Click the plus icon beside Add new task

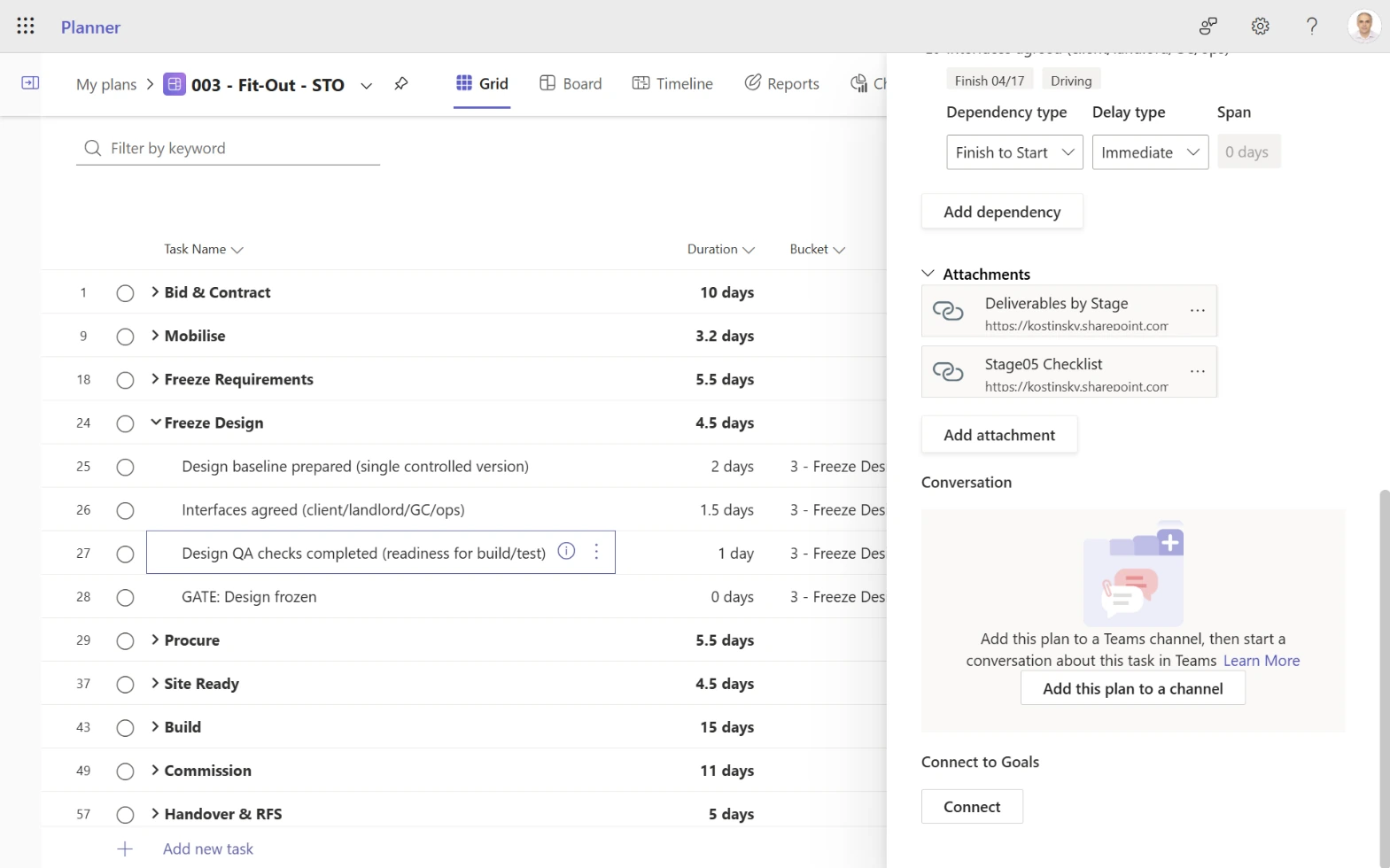pos(125,849)
